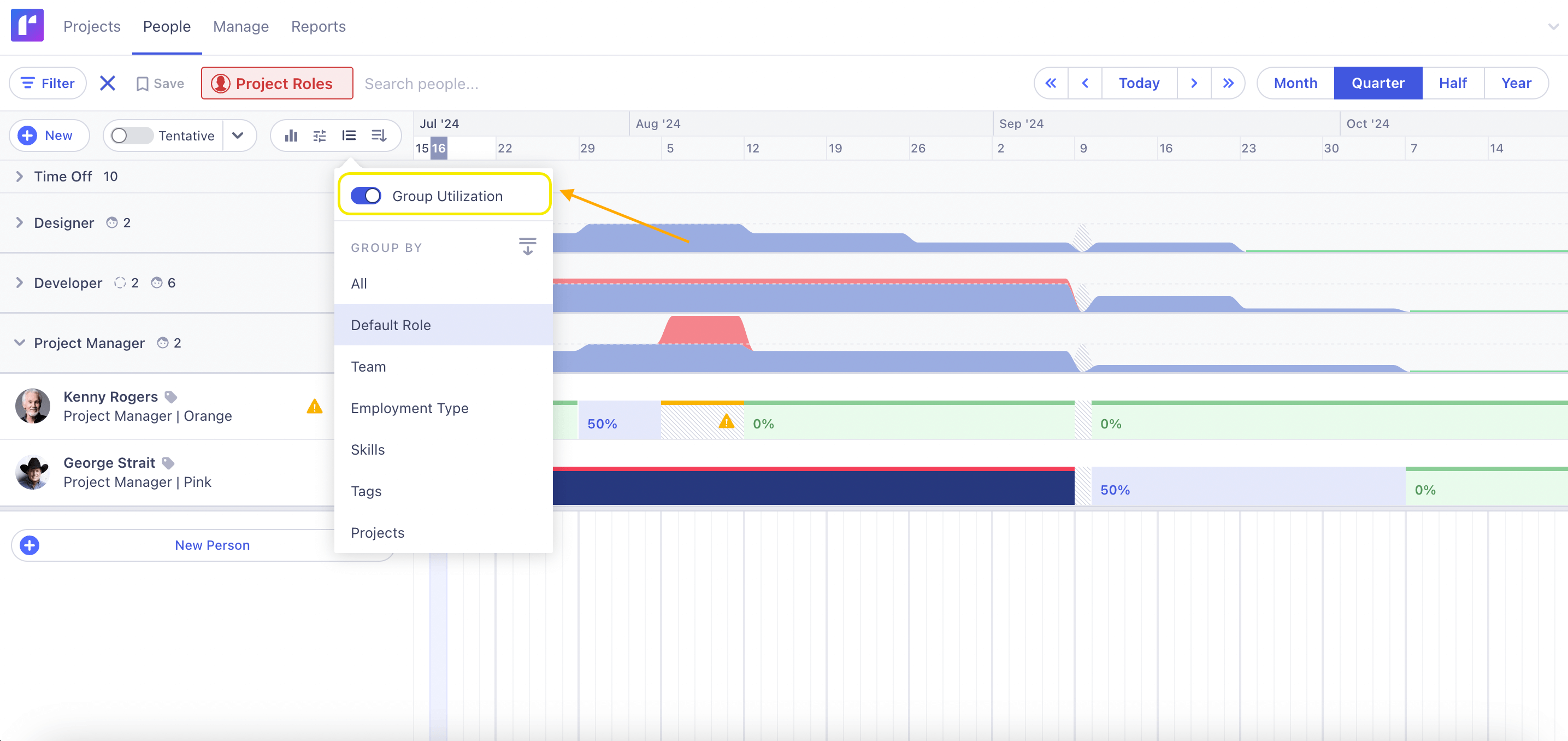
Task: Jump back with double-left arrow icon
Action: pos(1051,83)
